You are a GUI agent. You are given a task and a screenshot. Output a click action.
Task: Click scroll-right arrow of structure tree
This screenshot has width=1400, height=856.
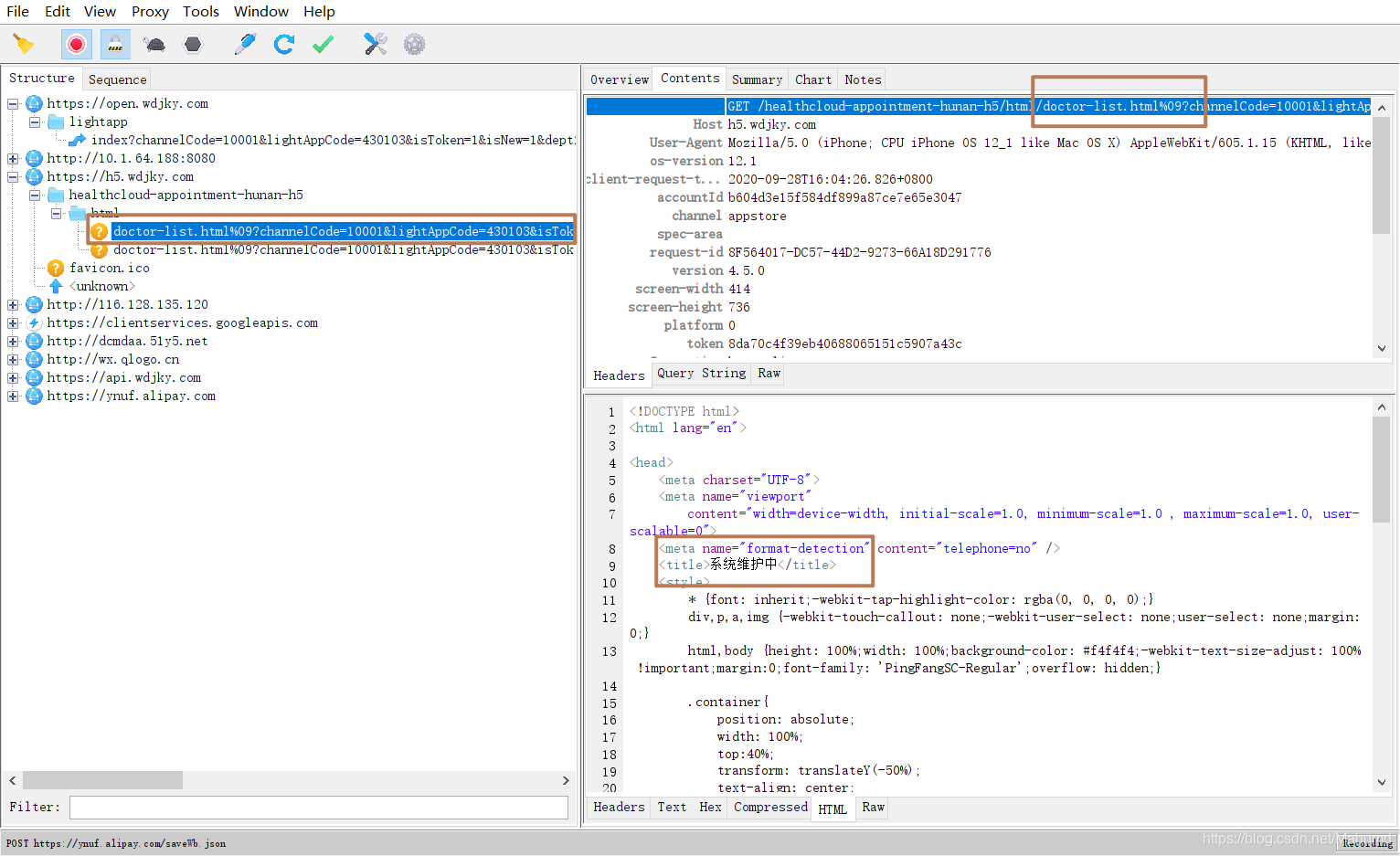(x=566, y=780)
